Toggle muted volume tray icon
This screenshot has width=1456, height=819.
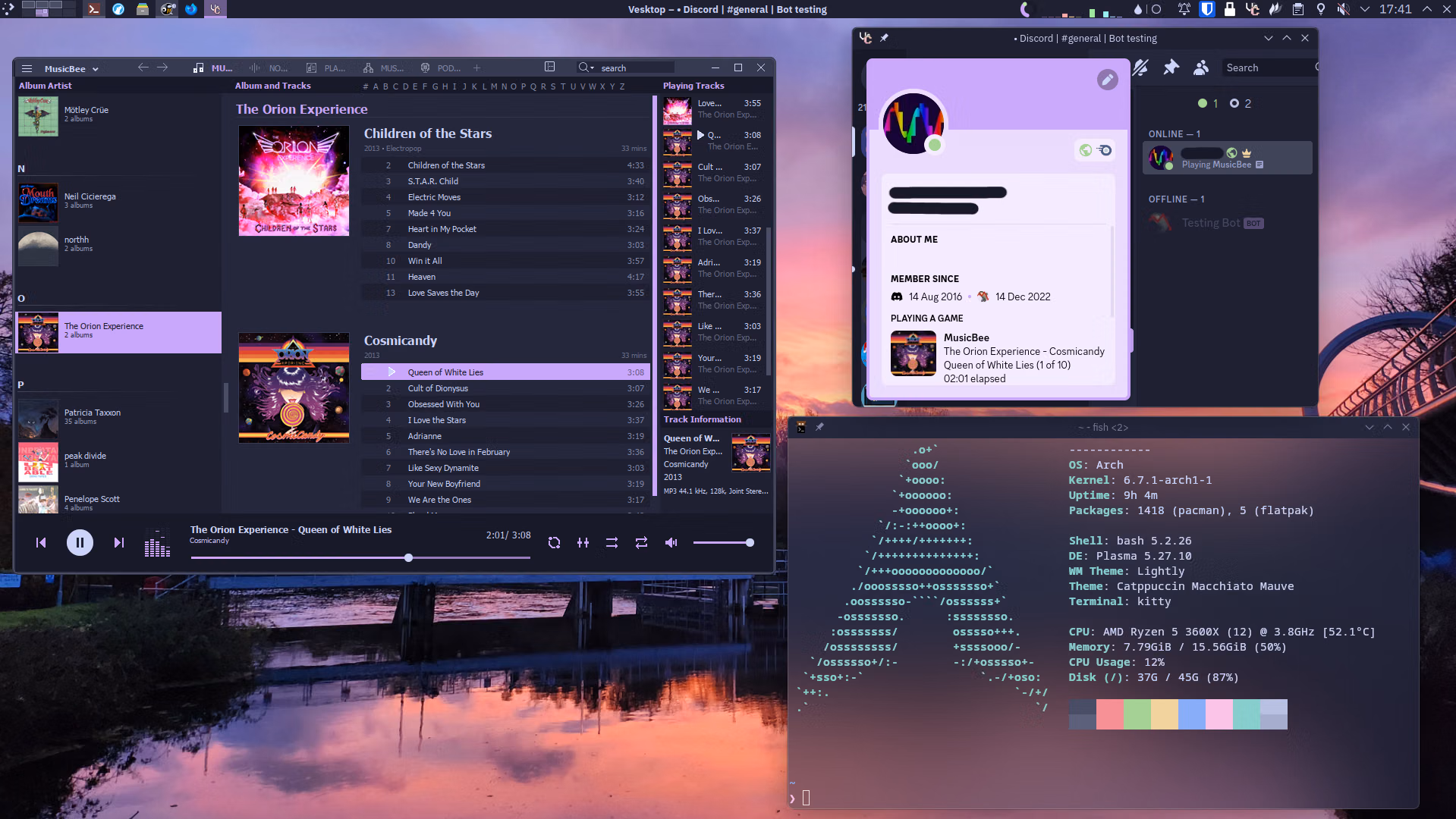tap(1343, 9)
